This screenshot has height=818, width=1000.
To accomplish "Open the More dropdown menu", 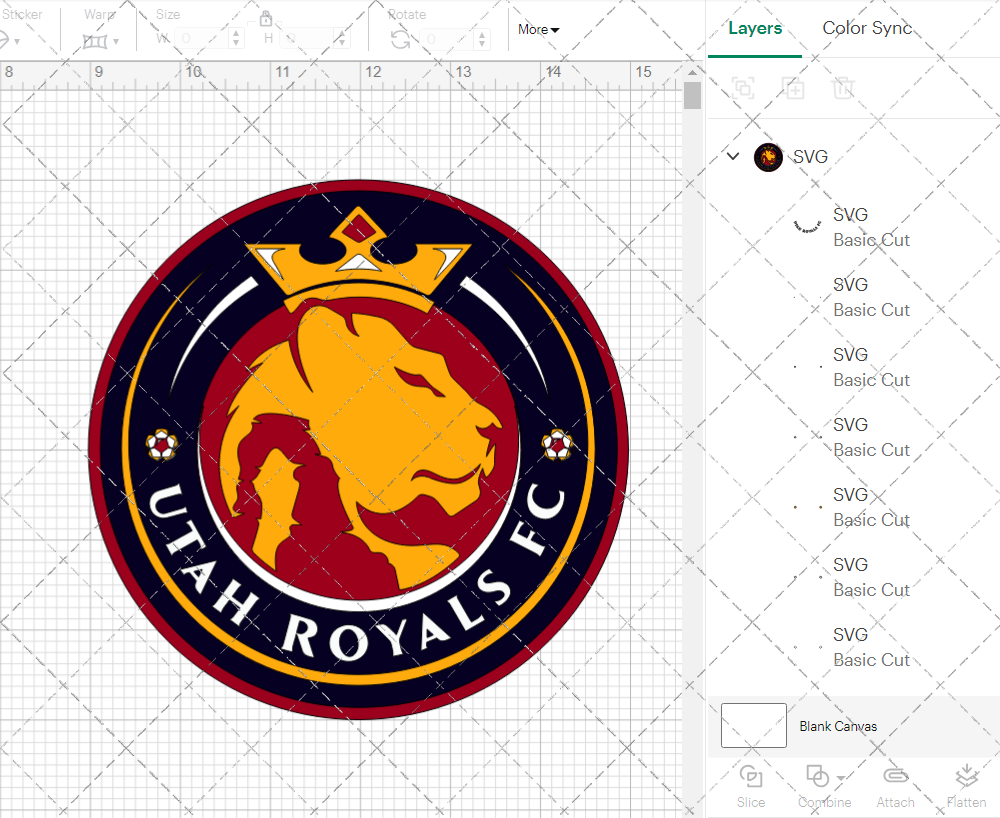I will pos(538,29).
